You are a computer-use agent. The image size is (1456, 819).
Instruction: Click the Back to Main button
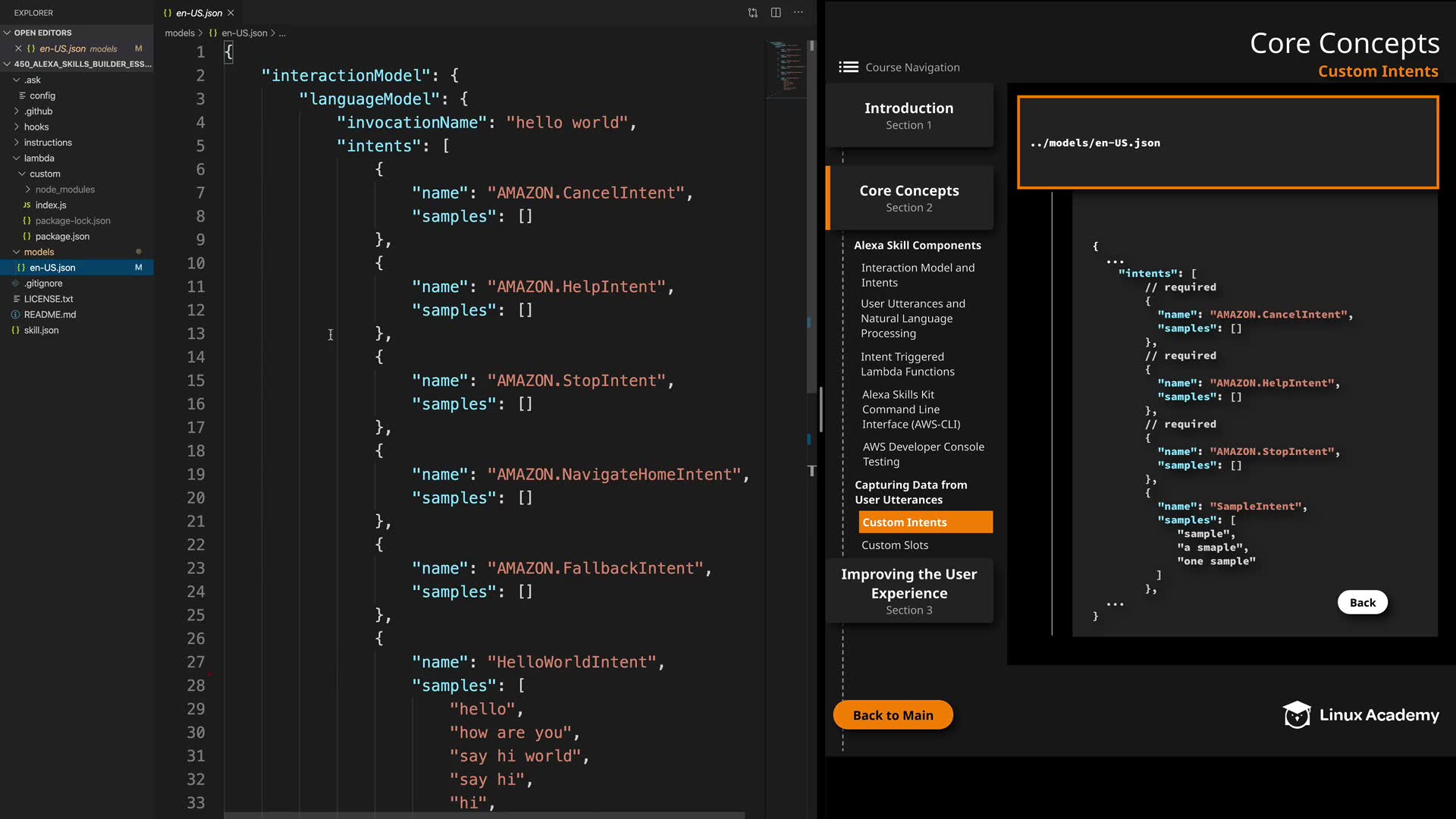893,715
